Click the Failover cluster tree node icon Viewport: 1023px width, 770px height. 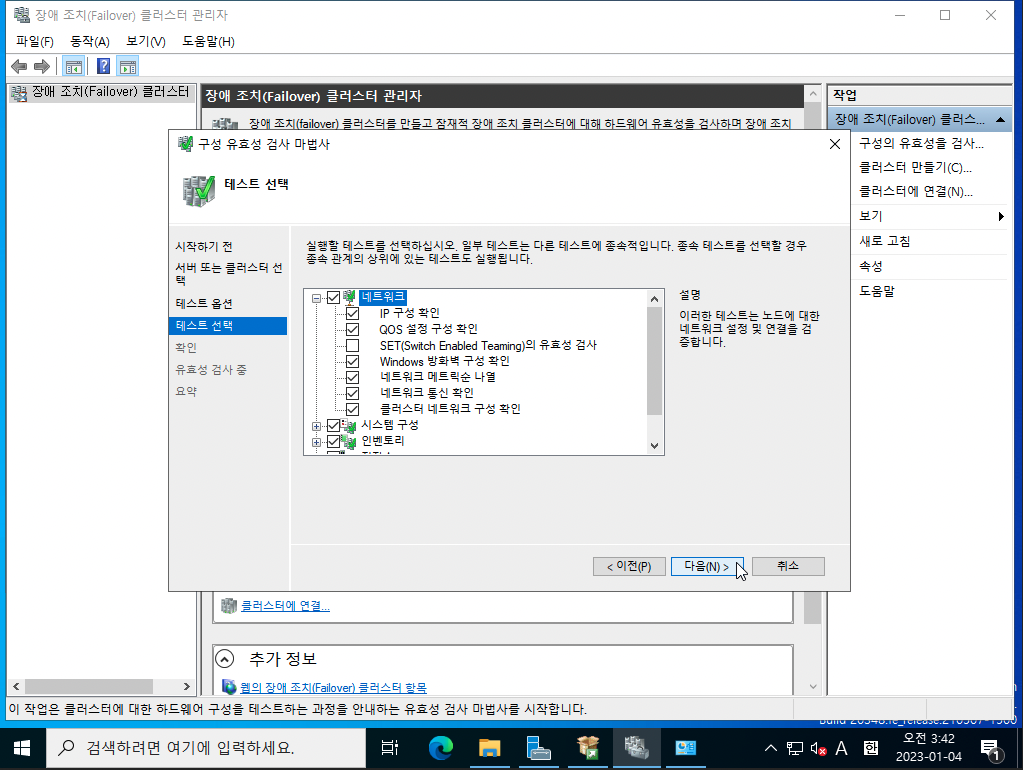pos(19,93)
